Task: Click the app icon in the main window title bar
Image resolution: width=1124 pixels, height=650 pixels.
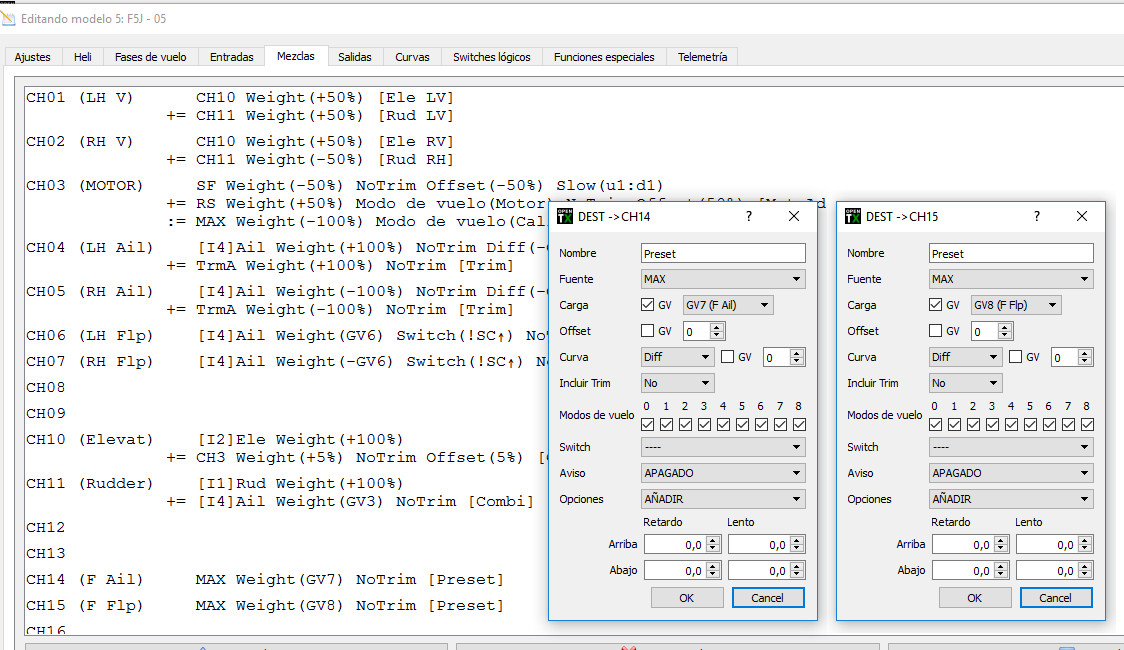Action: pyautogui.click(x=9, y=18)
